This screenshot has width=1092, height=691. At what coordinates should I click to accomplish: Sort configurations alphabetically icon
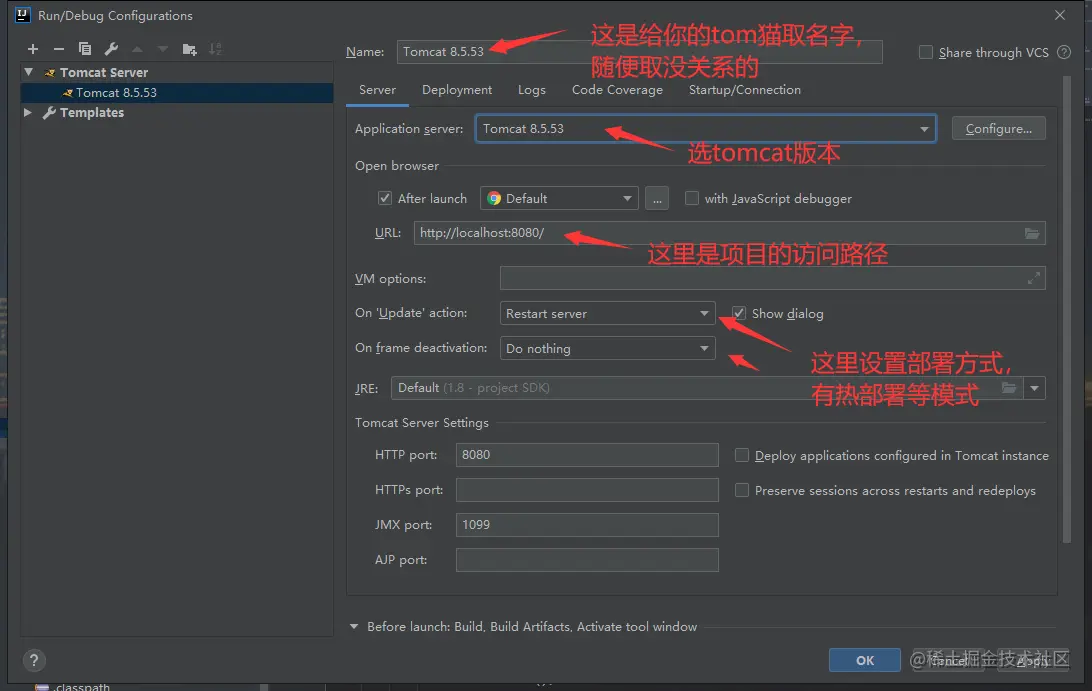(x=215, y=49)
